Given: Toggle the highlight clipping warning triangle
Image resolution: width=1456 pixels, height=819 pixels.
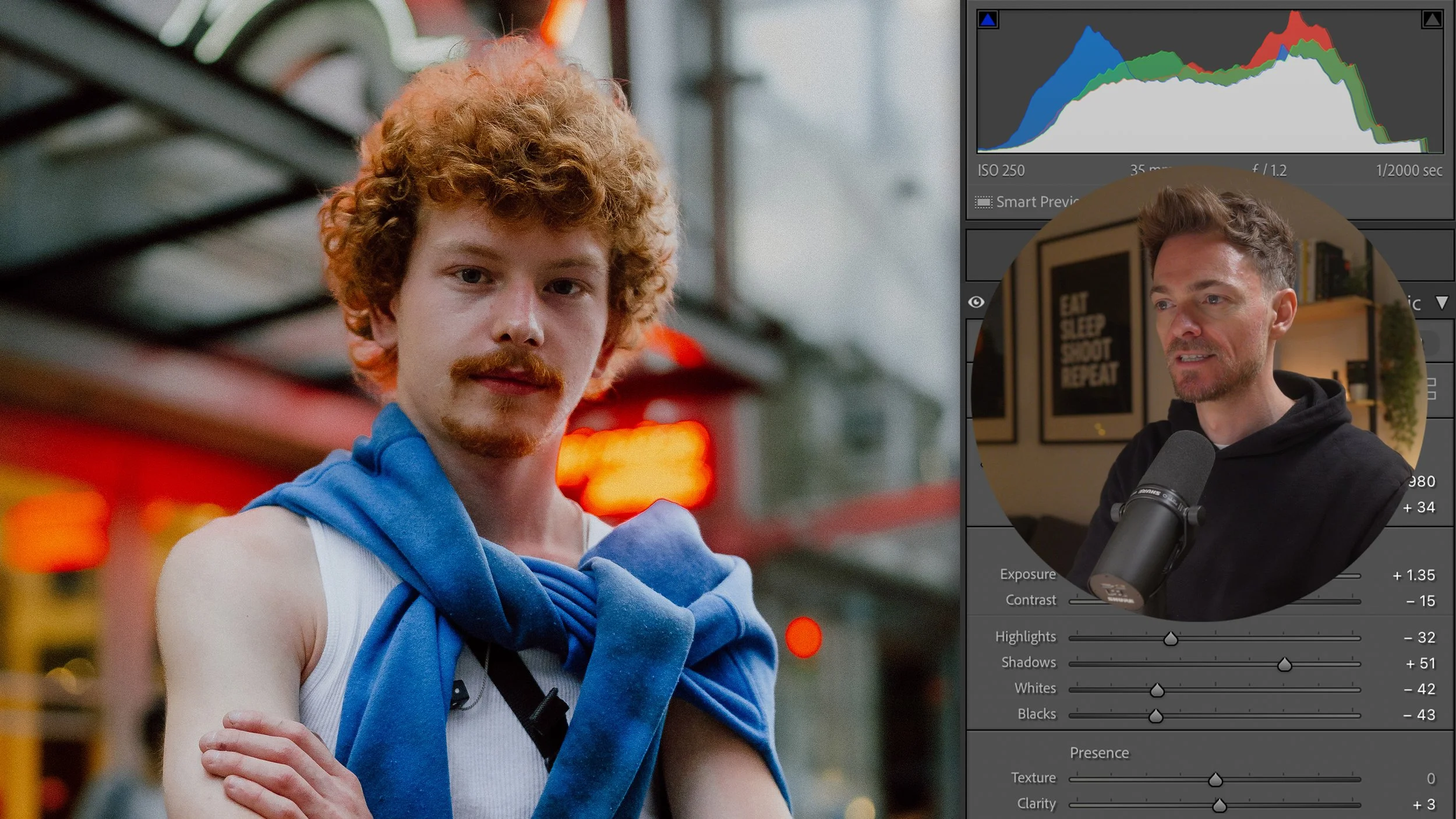Looking at the screenshot, I should (1434, 19).
